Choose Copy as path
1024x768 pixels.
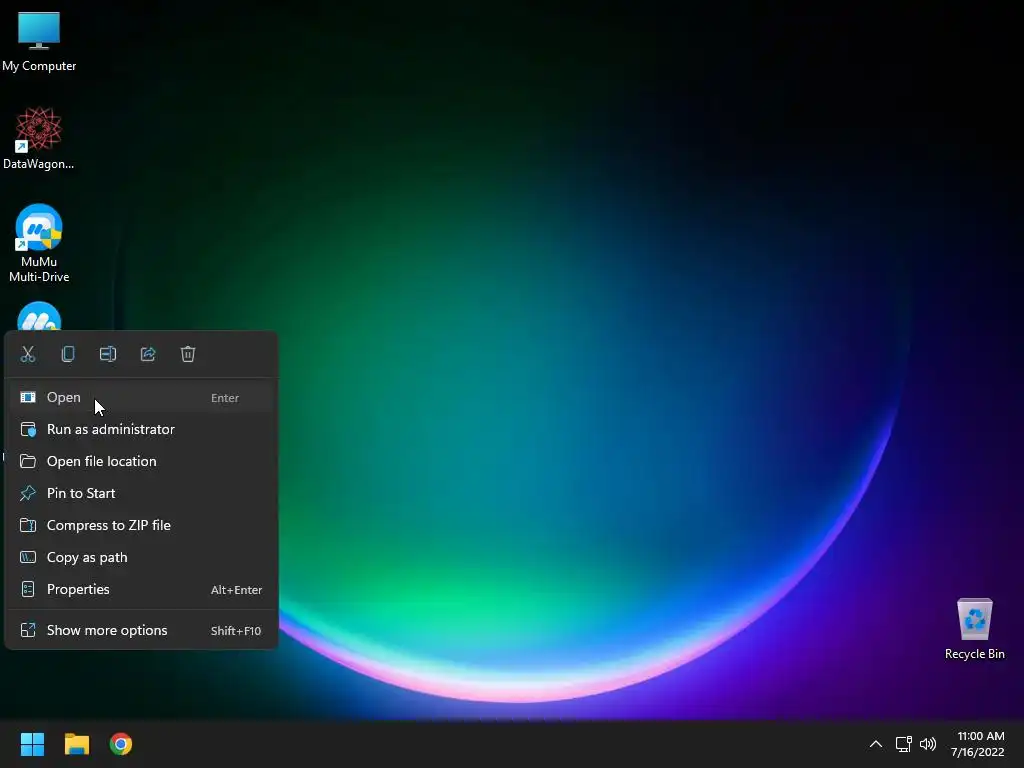tap(141, 557)
